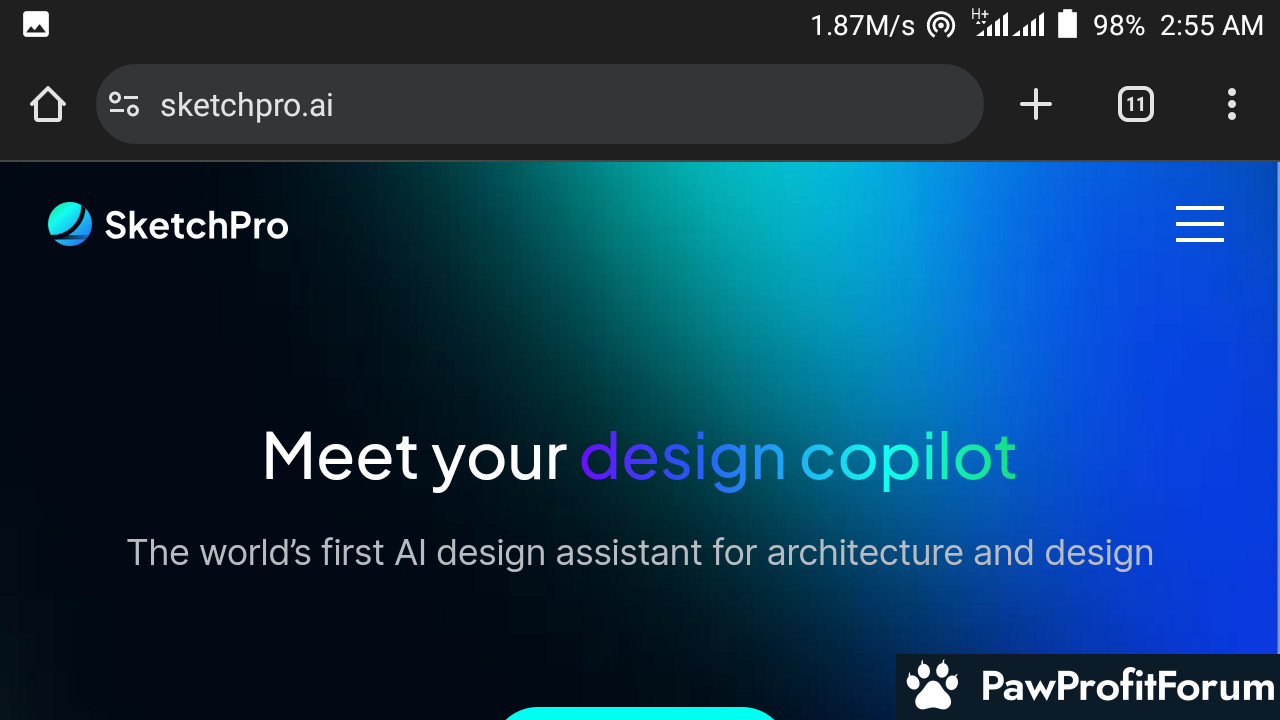Image resolution: width=1280 pixels, height=720 pixels.
Task: Tap the hotspot icon in status bar
Action: coord(941,25)
